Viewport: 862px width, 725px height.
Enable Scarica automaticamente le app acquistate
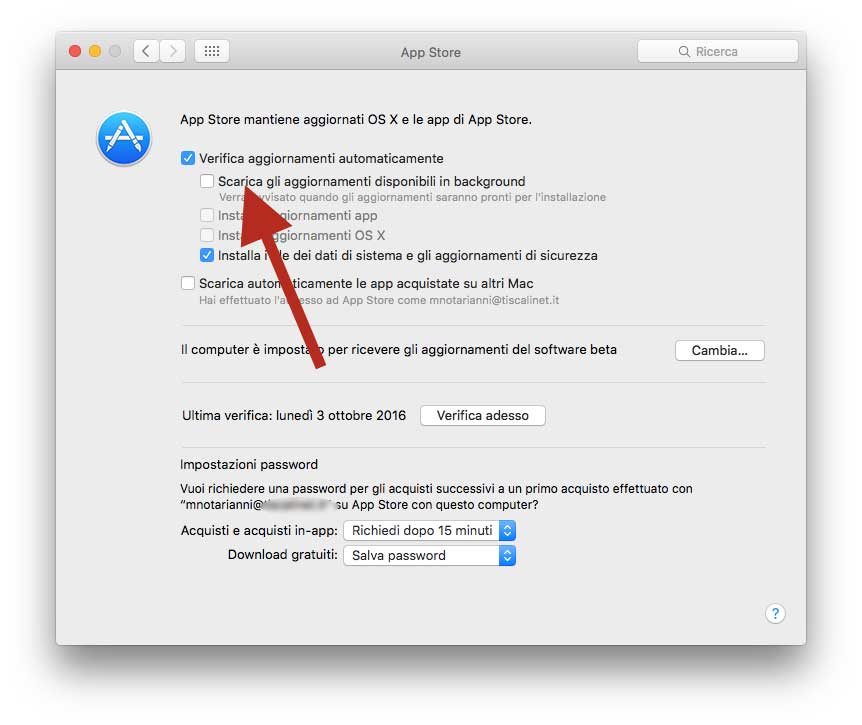pyautogui.click(x=188, y=283)
